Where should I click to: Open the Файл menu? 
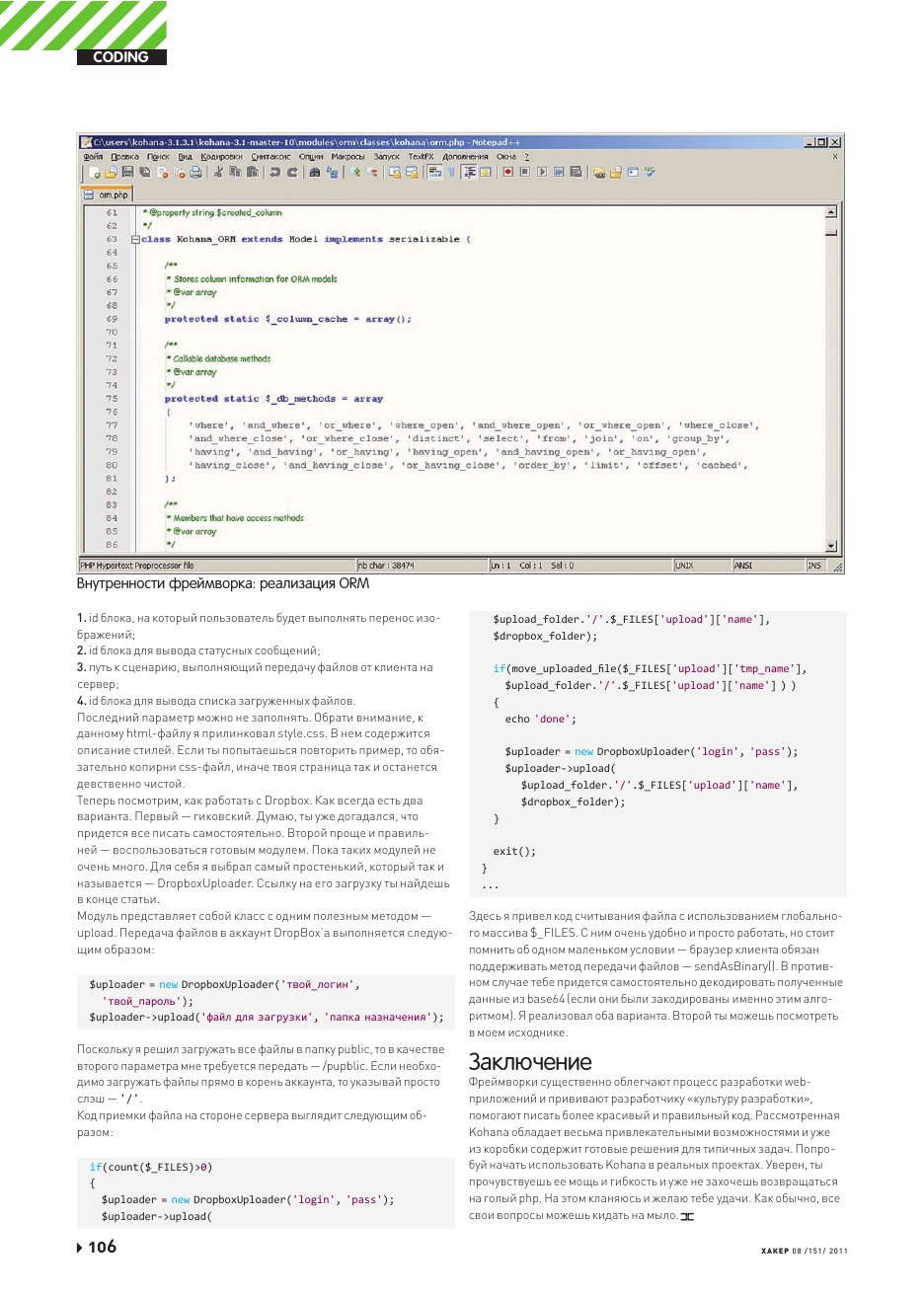point(93,157)
